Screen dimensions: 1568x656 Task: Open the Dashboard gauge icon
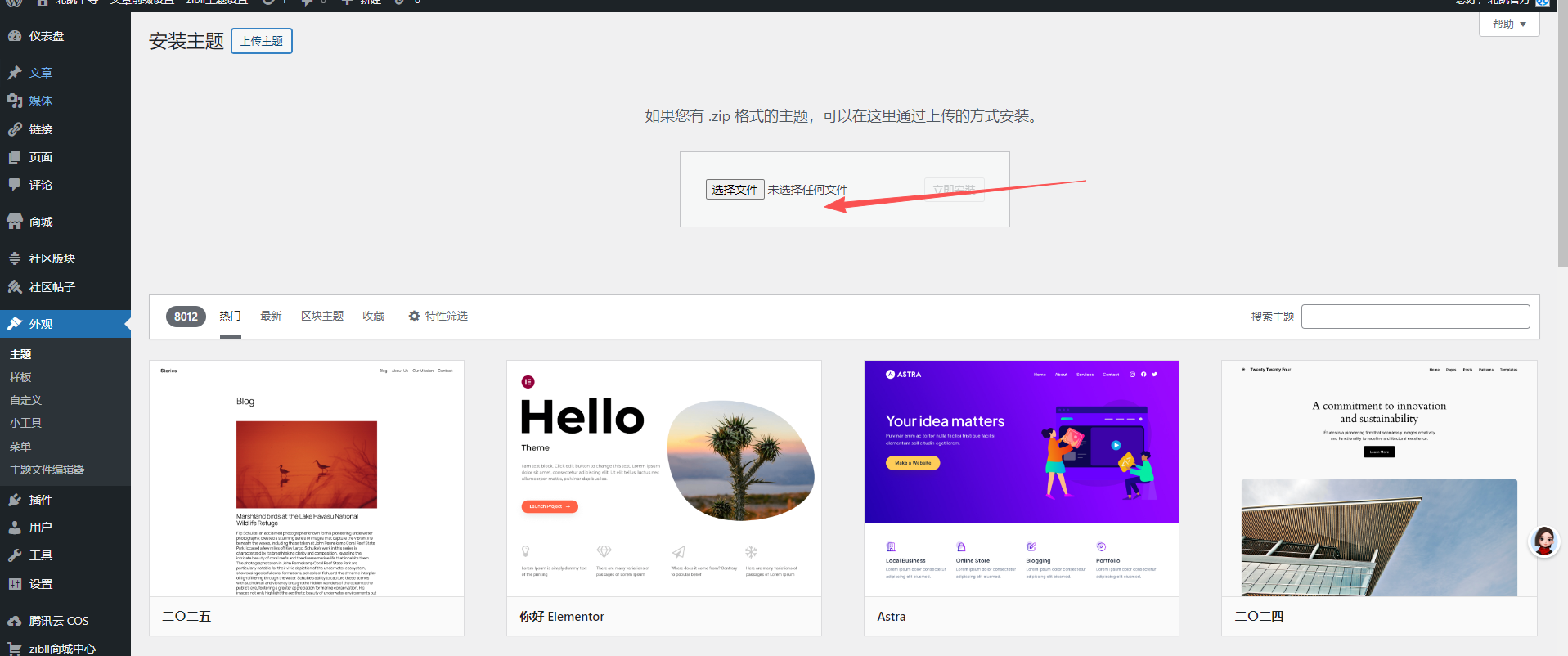point(15,36)
